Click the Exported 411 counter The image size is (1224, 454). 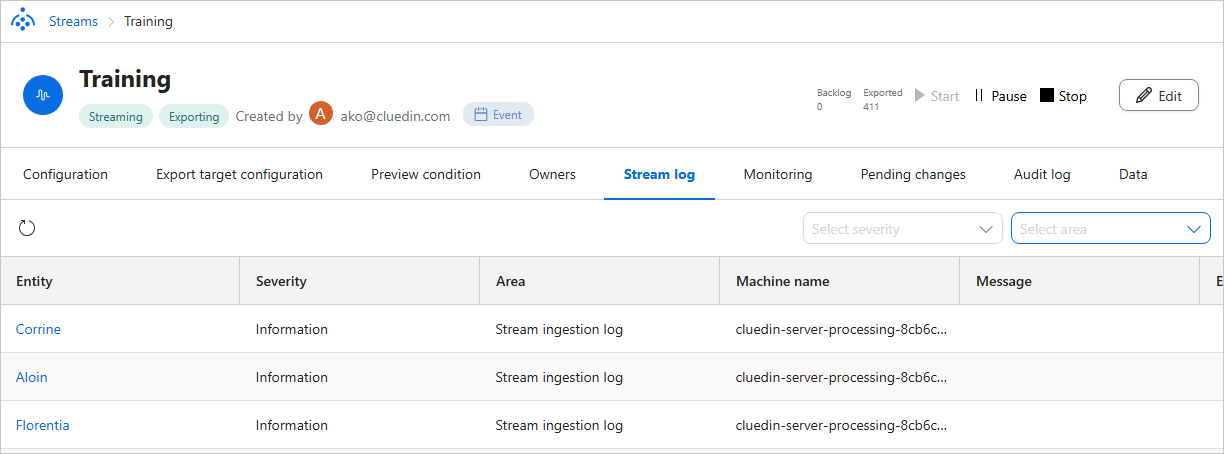(882, 100)
